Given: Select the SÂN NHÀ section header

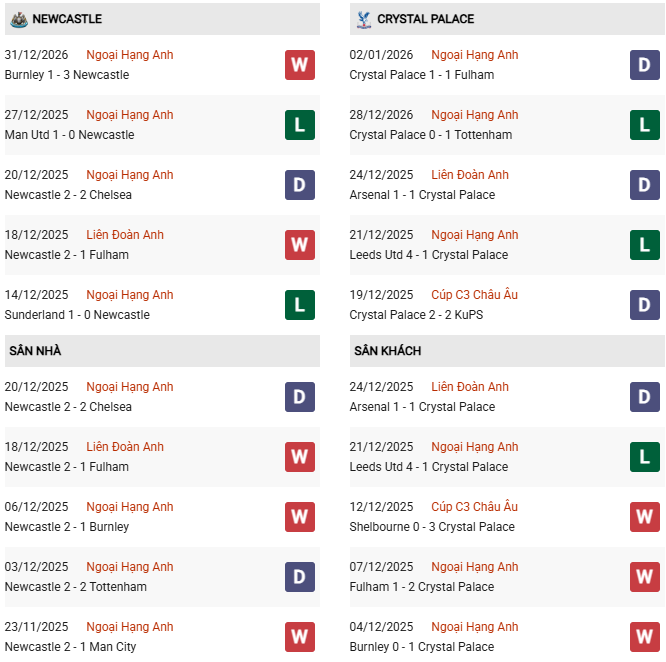Looking at the screenshot, I should click(x=35, y=351).
